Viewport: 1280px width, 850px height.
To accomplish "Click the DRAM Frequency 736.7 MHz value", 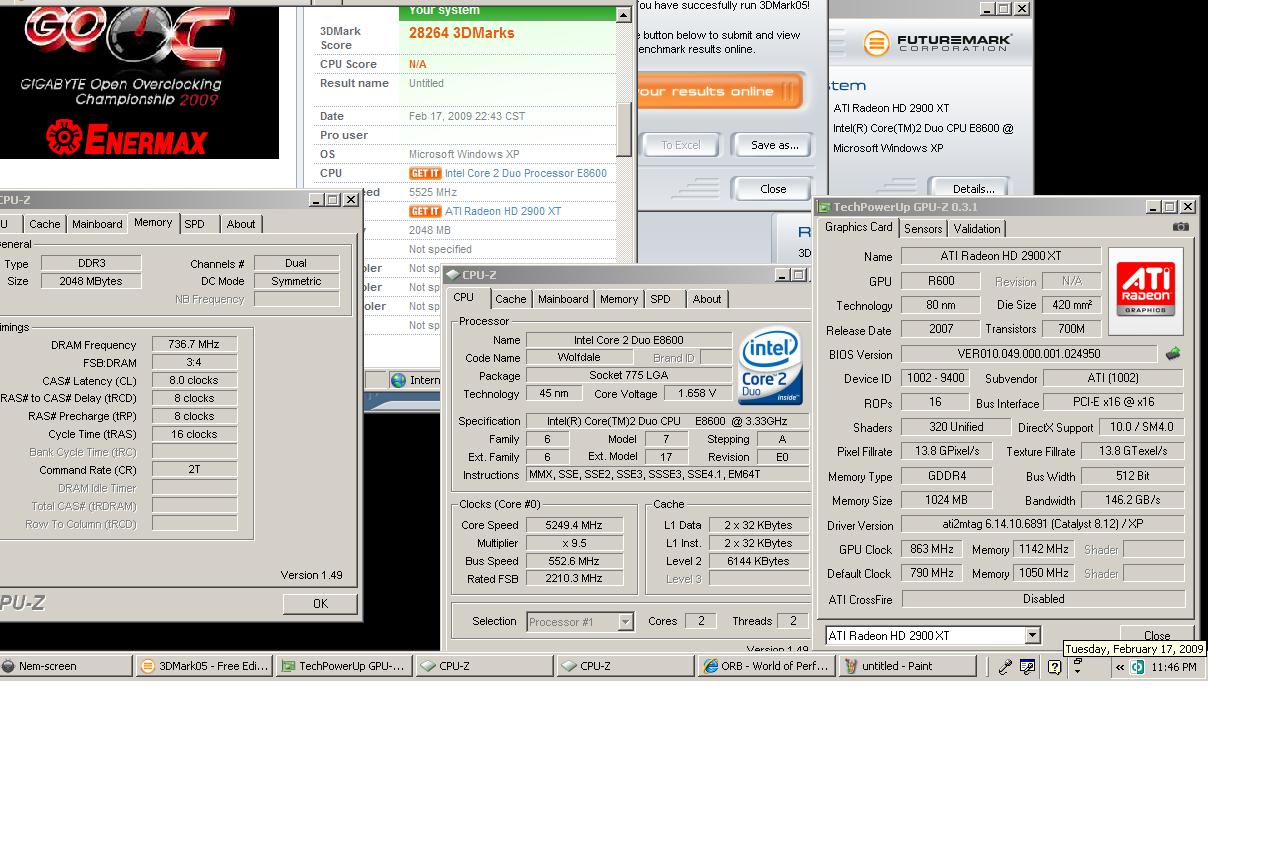I will (x=194, y=344).
